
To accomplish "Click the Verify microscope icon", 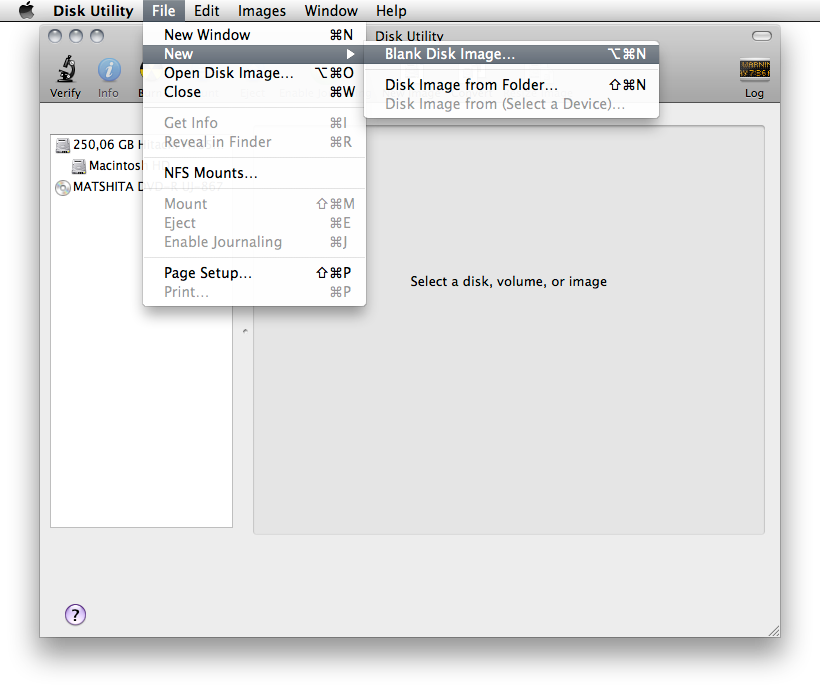I will pyautogui.click(x=66, y=69).
